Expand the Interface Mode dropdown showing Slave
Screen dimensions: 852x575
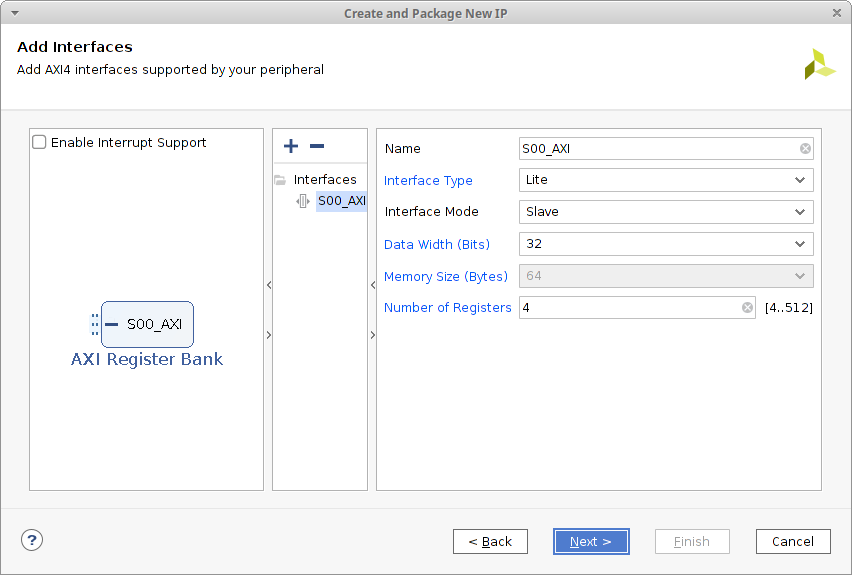click(665, 212)
